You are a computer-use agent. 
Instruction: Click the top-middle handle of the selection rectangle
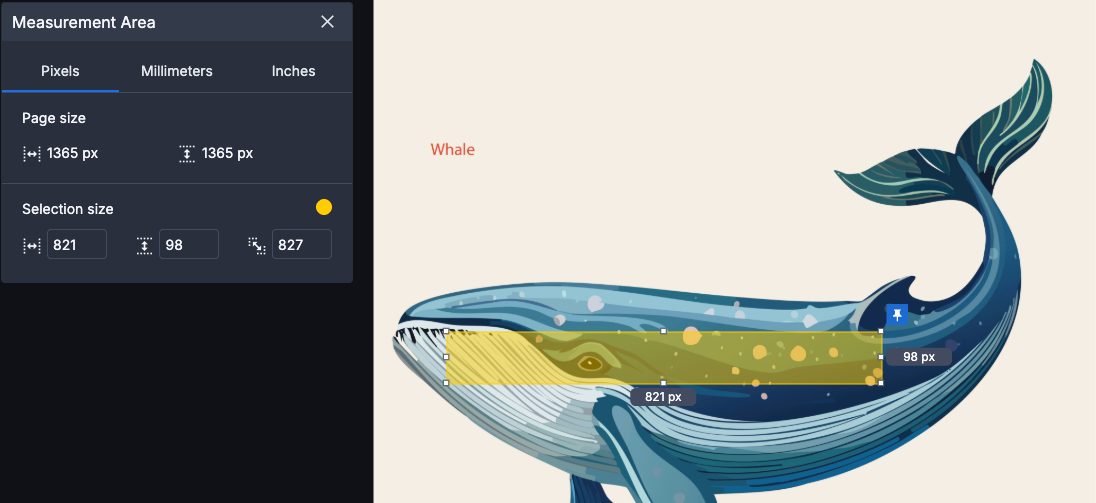click(663, 331)
